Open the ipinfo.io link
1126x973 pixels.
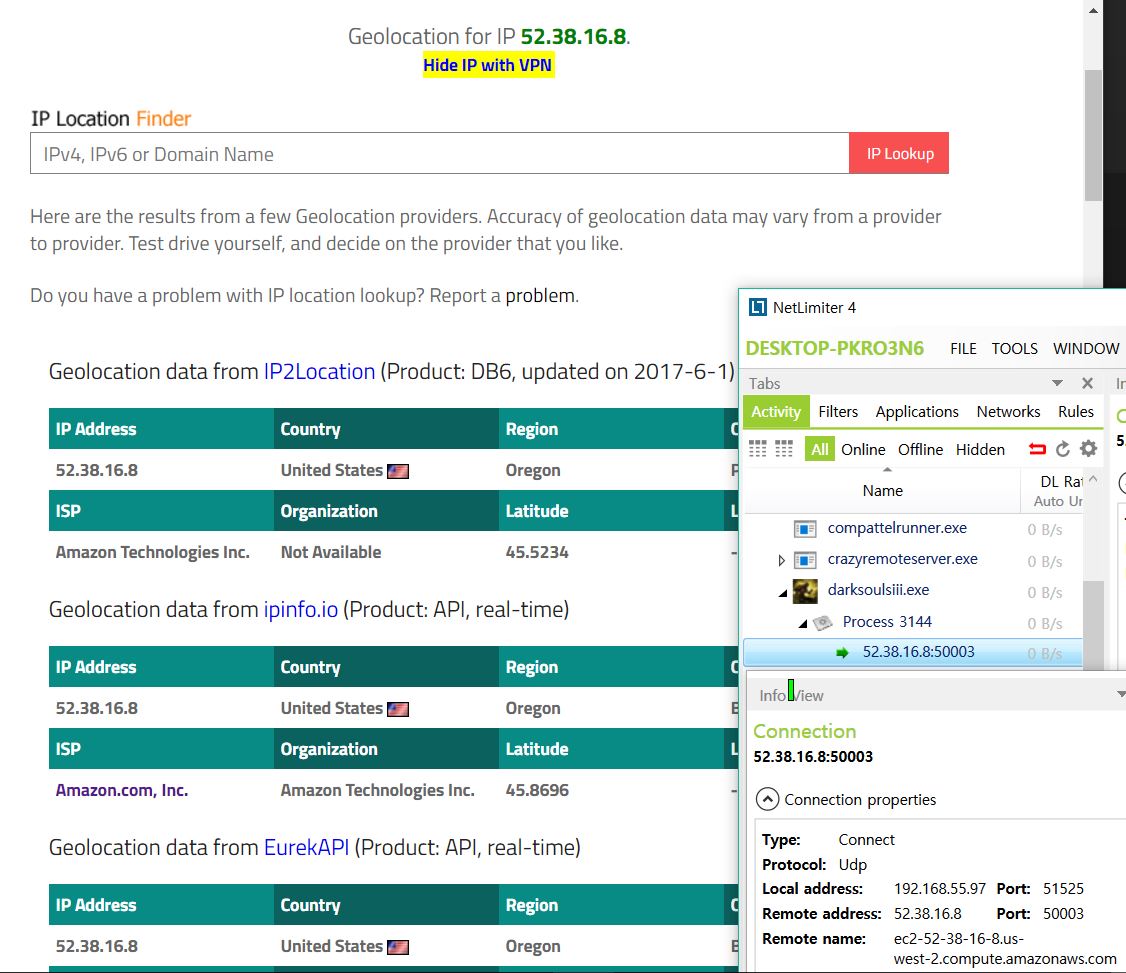click(301, 610)
